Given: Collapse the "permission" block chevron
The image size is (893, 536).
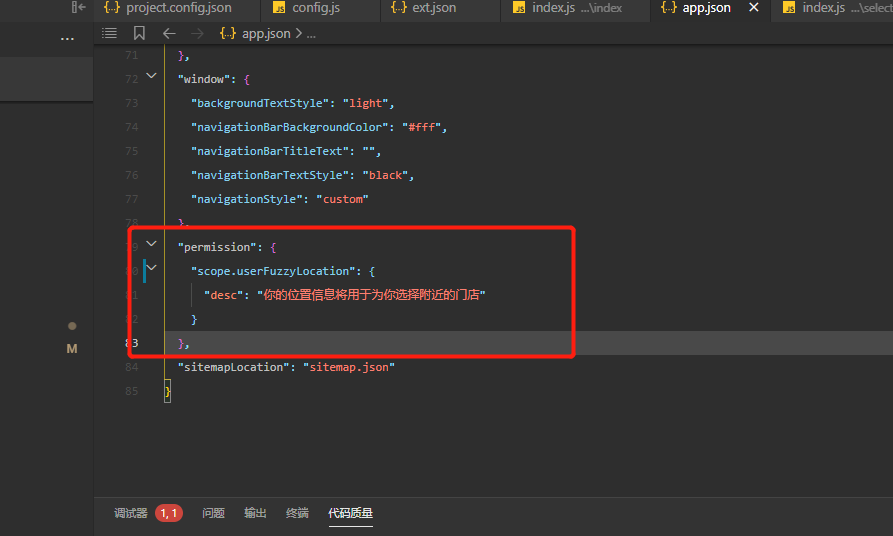Looking at the screenshot, I should (x=151, y=243).
